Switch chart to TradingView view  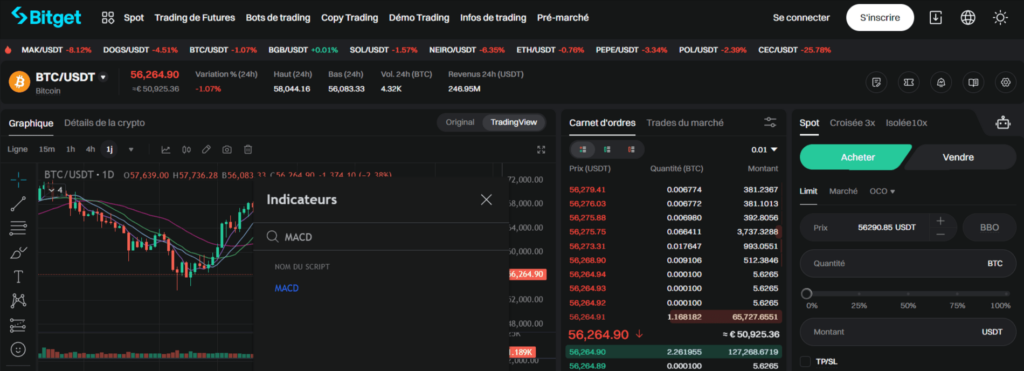pos(513,122)
